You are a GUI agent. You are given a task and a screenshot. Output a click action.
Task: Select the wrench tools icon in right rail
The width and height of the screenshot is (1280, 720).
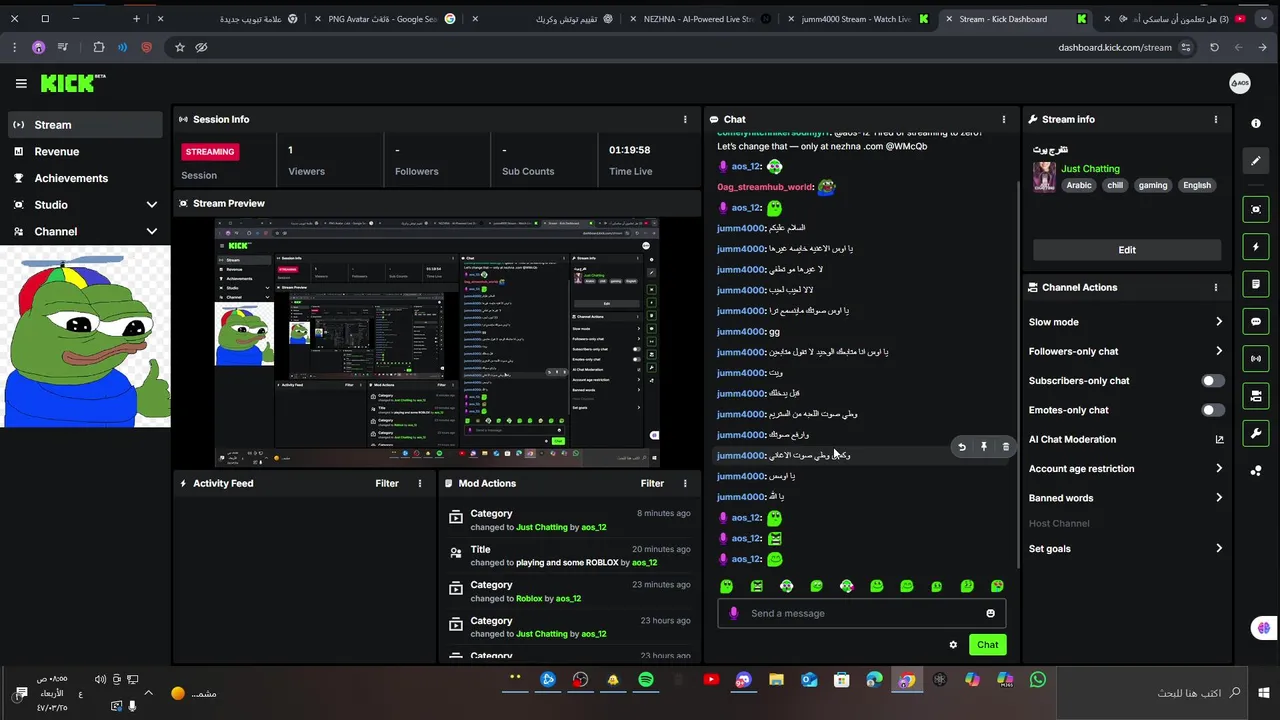click(1256, 433)
